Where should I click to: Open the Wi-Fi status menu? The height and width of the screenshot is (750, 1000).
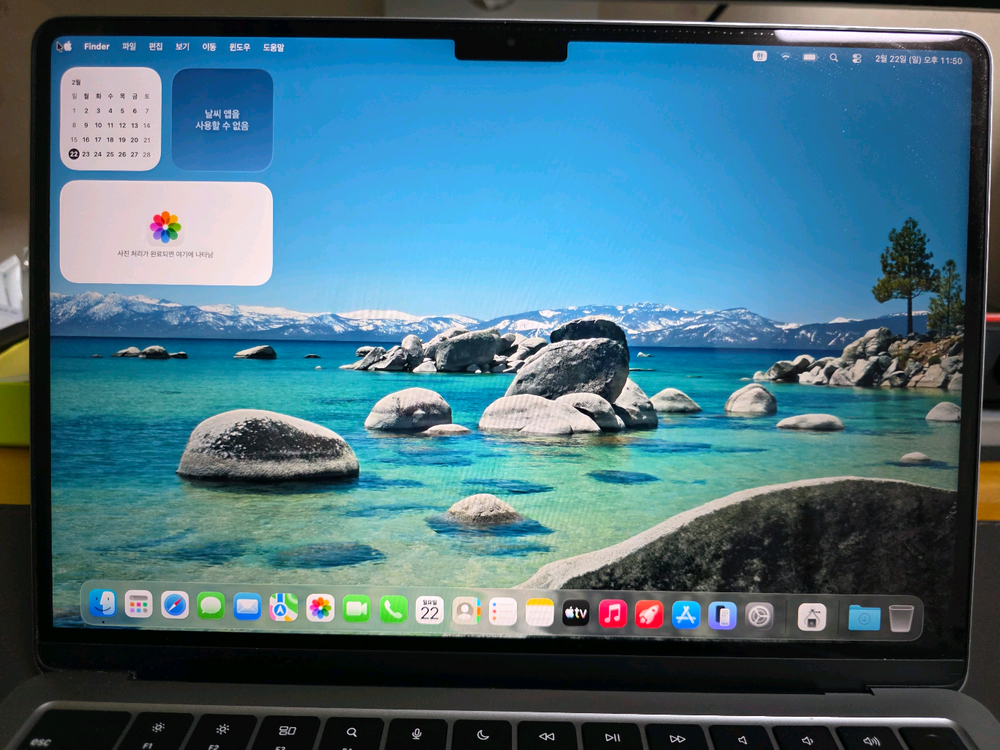(x=785, y=57)
